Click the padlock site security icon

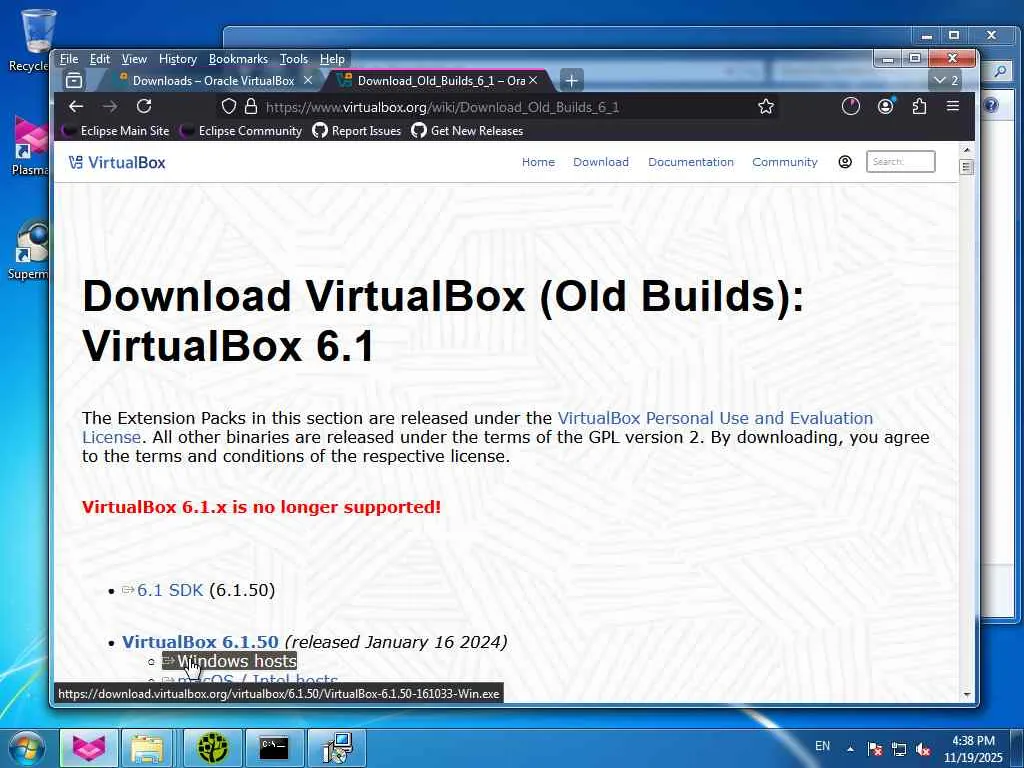251,106
